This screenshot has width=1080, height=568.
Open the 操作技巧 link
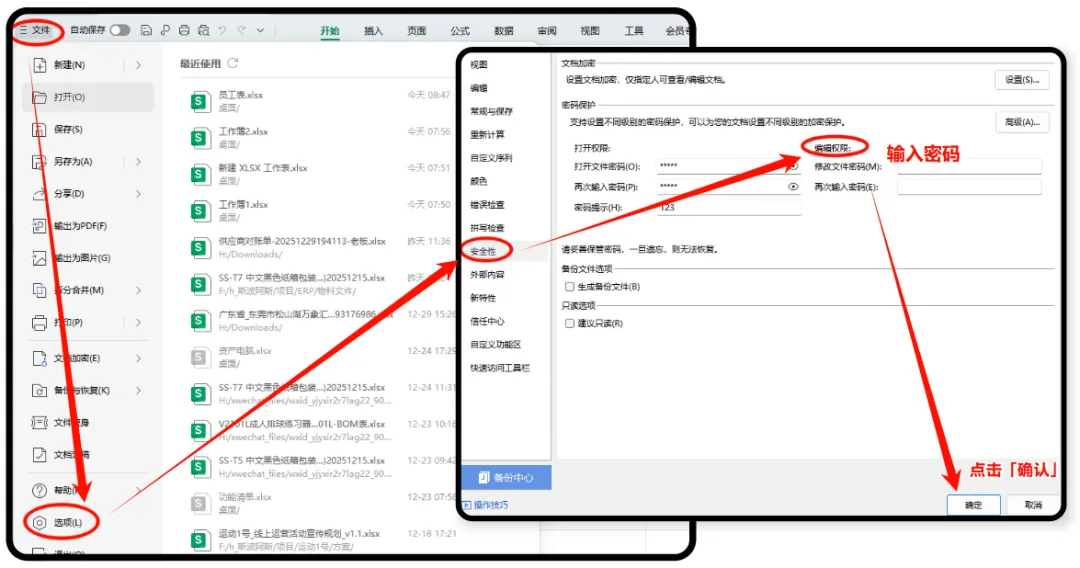point(486,505)
